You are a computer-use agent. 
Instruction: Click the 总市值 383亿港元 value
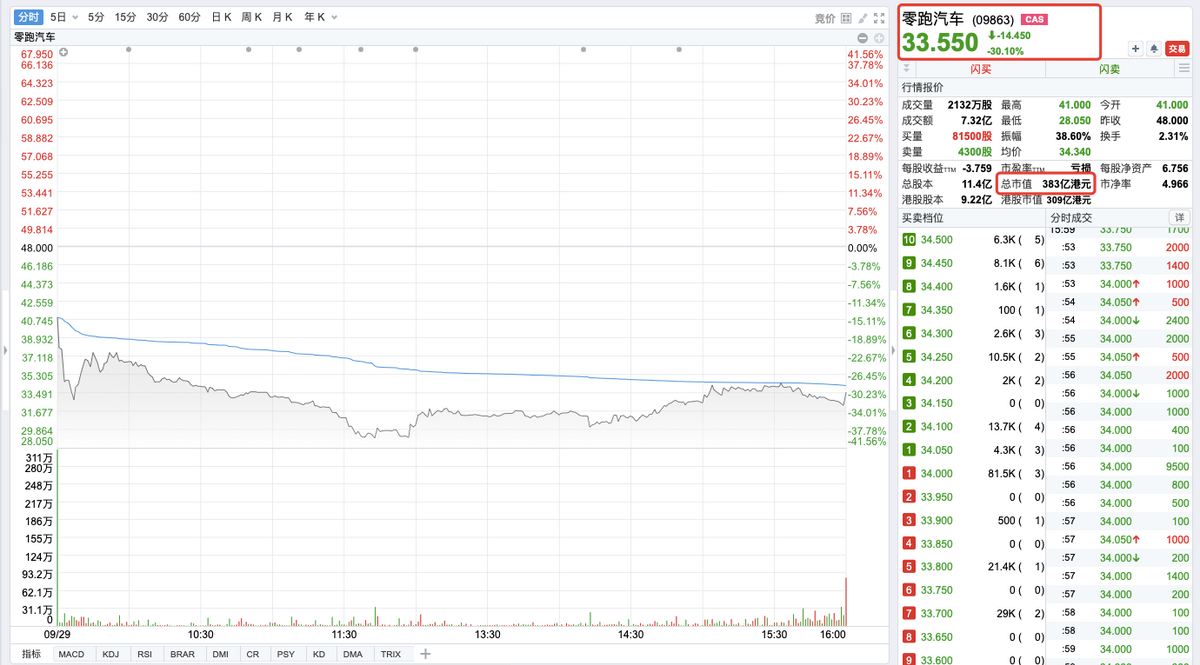(x=1067, y=184)
